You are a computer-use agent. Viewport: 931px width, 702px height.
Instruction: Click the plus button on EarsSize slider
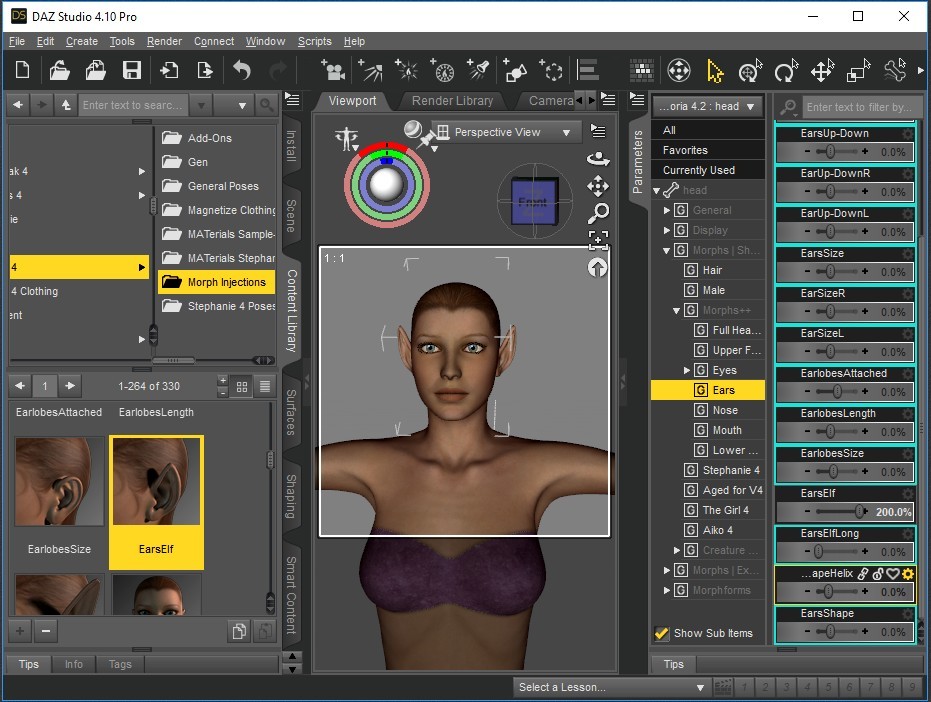point(865,271)
